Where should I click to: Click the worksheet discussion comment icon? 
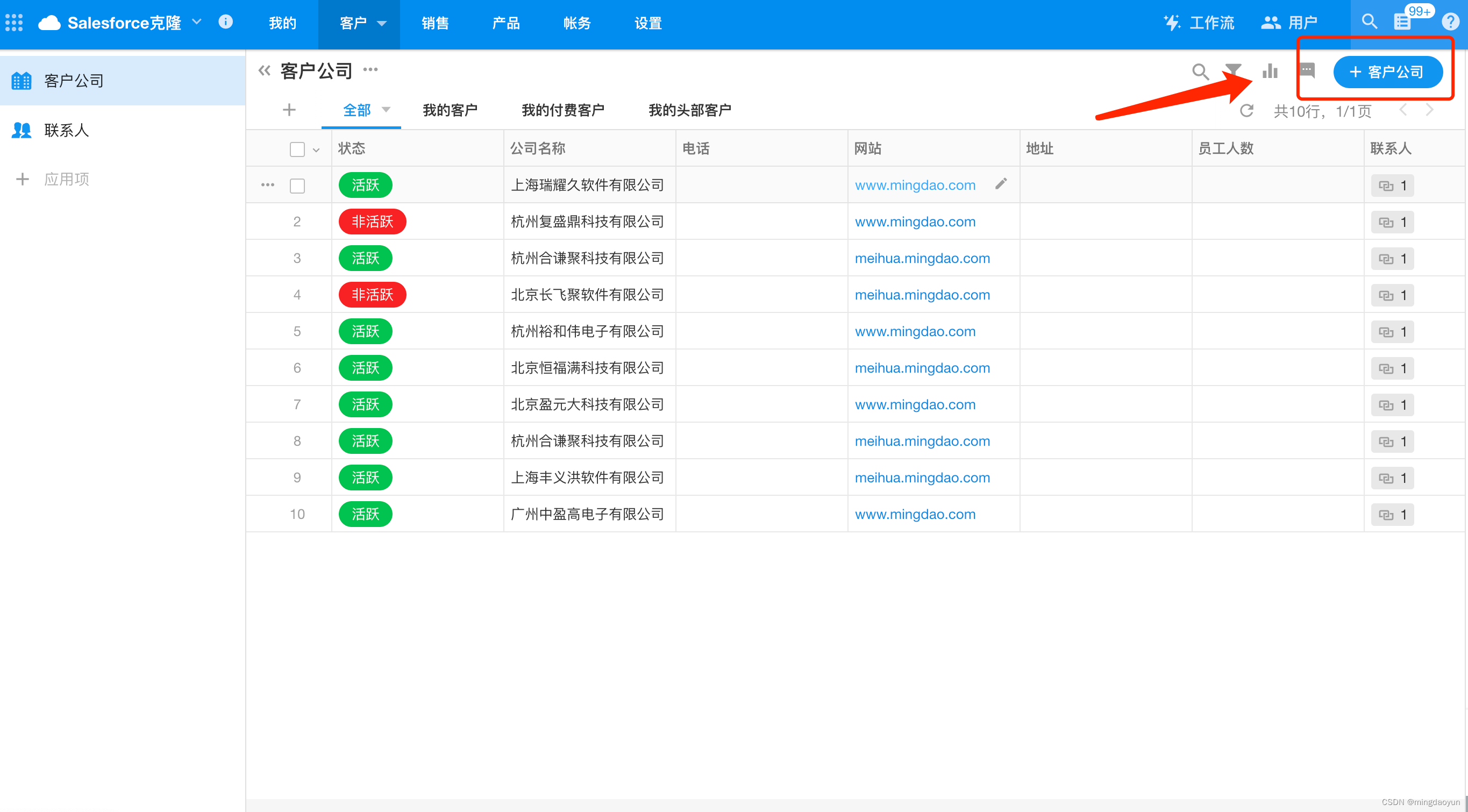[x=1307, y=70]
